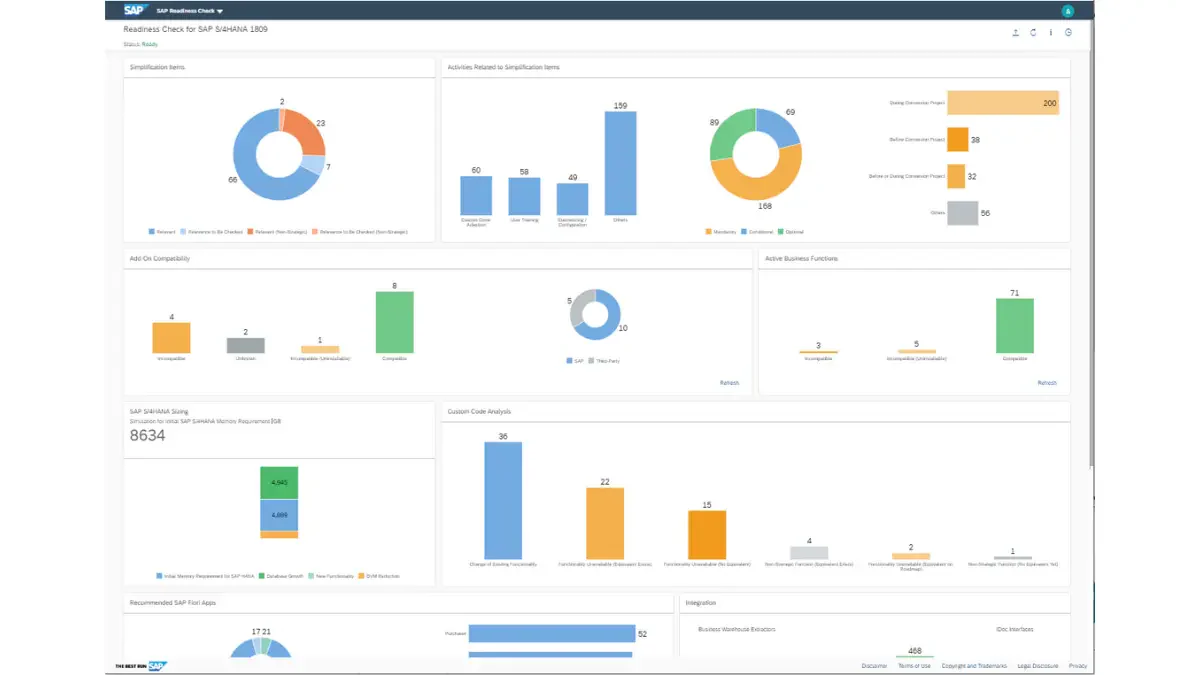Screen dimensions: 1200x675
Task: Select the green Compatible add-on bar (8)
Action: (394, 322)
